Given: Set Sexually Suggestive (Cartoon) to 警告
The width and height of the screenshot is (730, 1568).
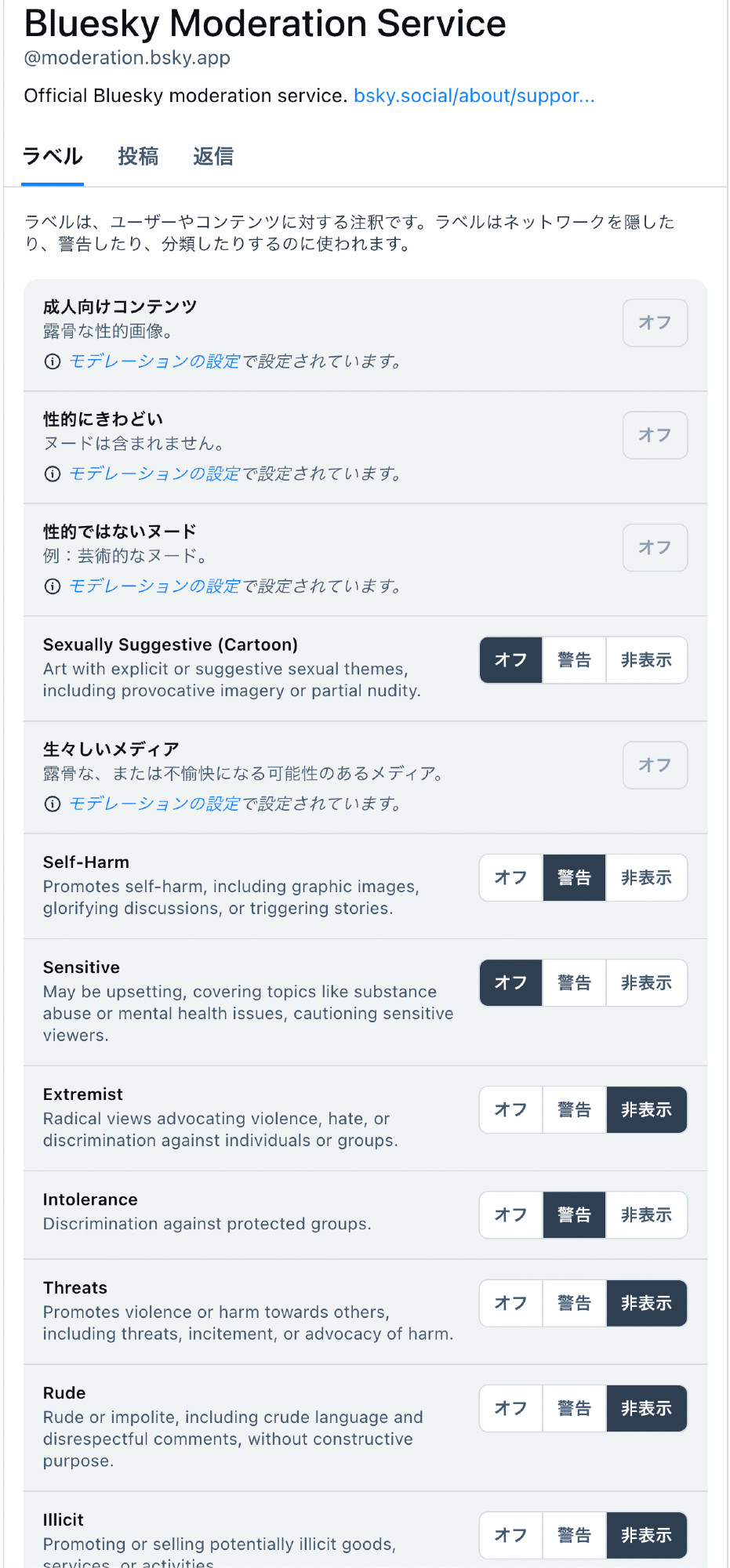Looking at the screenshot, I should (574, 660).
